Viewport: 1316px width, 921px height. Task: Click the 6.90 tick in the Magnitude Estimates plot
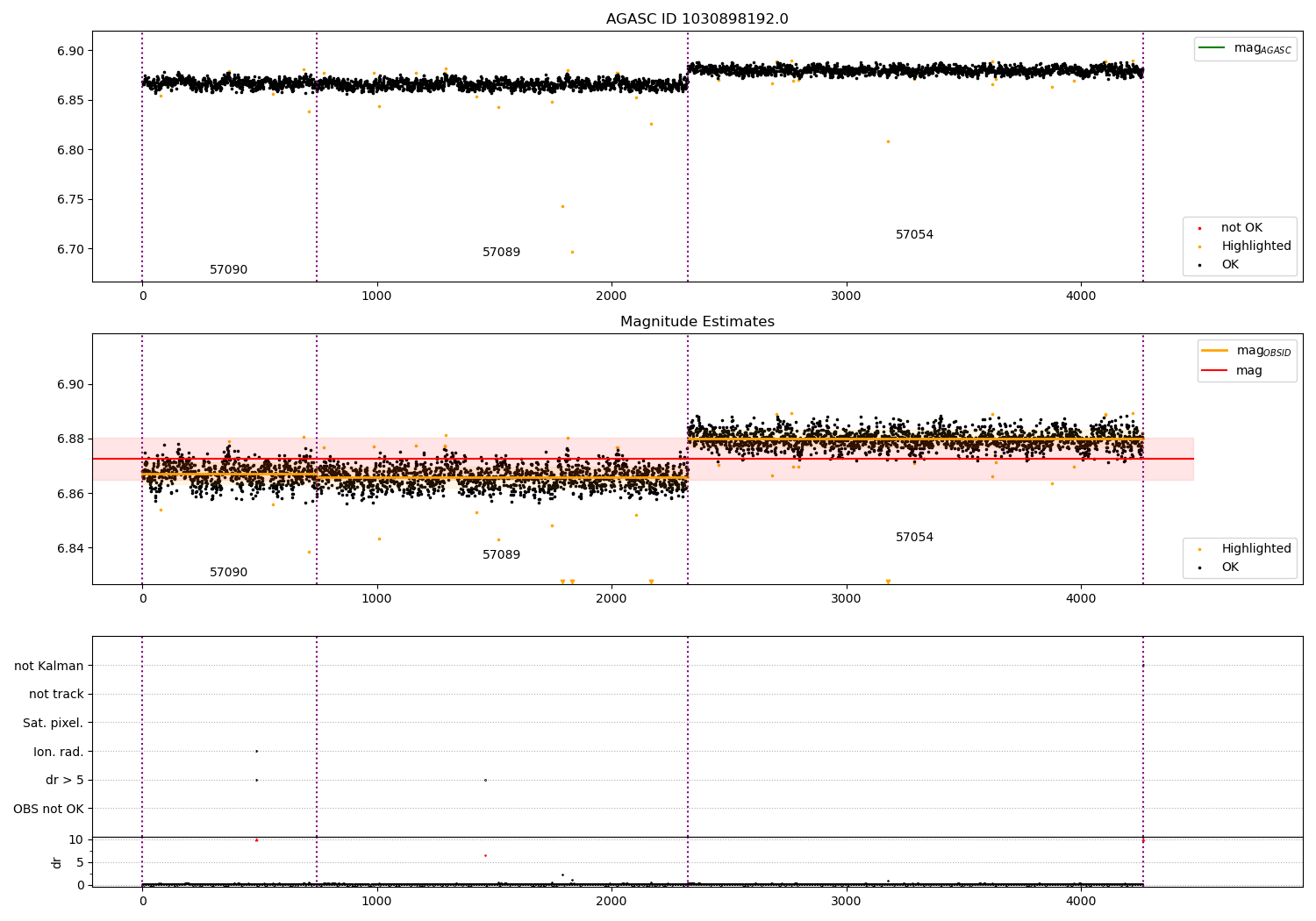click(x=69, y=385)
